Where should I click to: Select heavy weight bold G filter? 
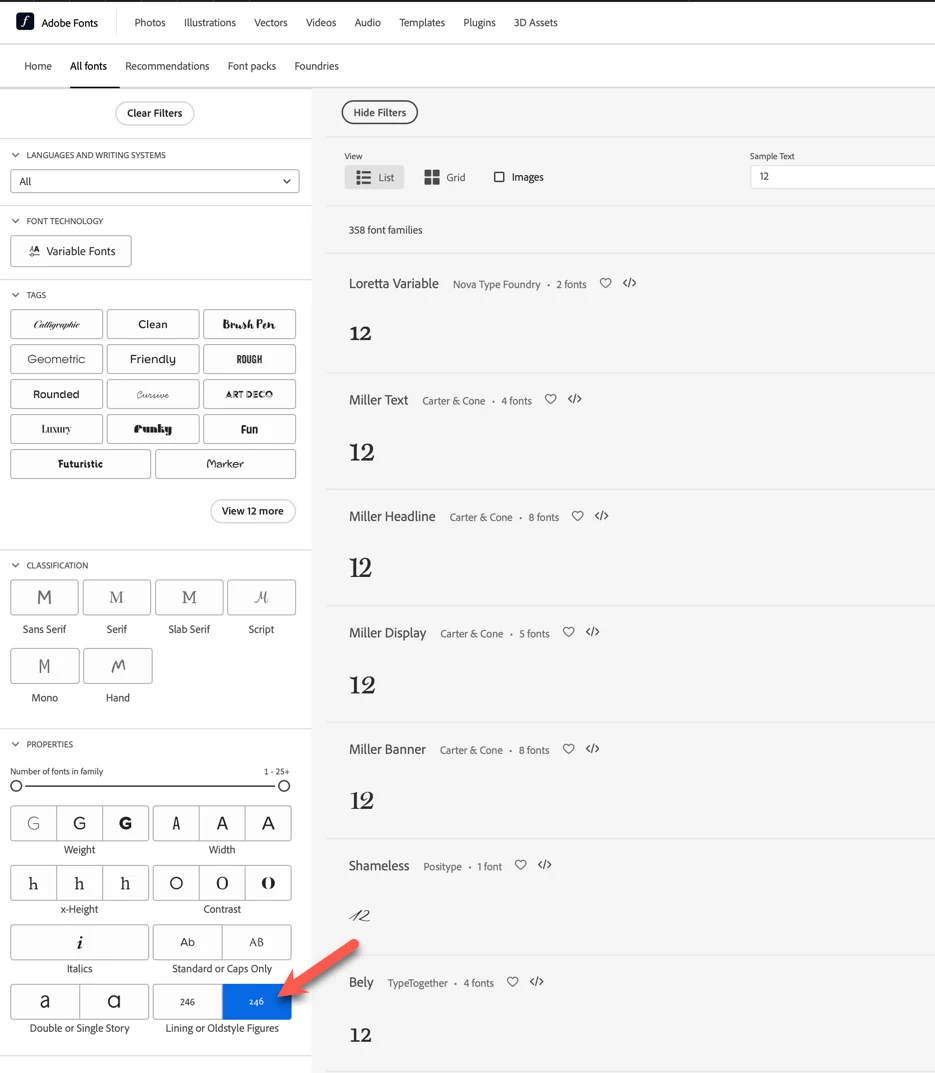click(125, 823)
